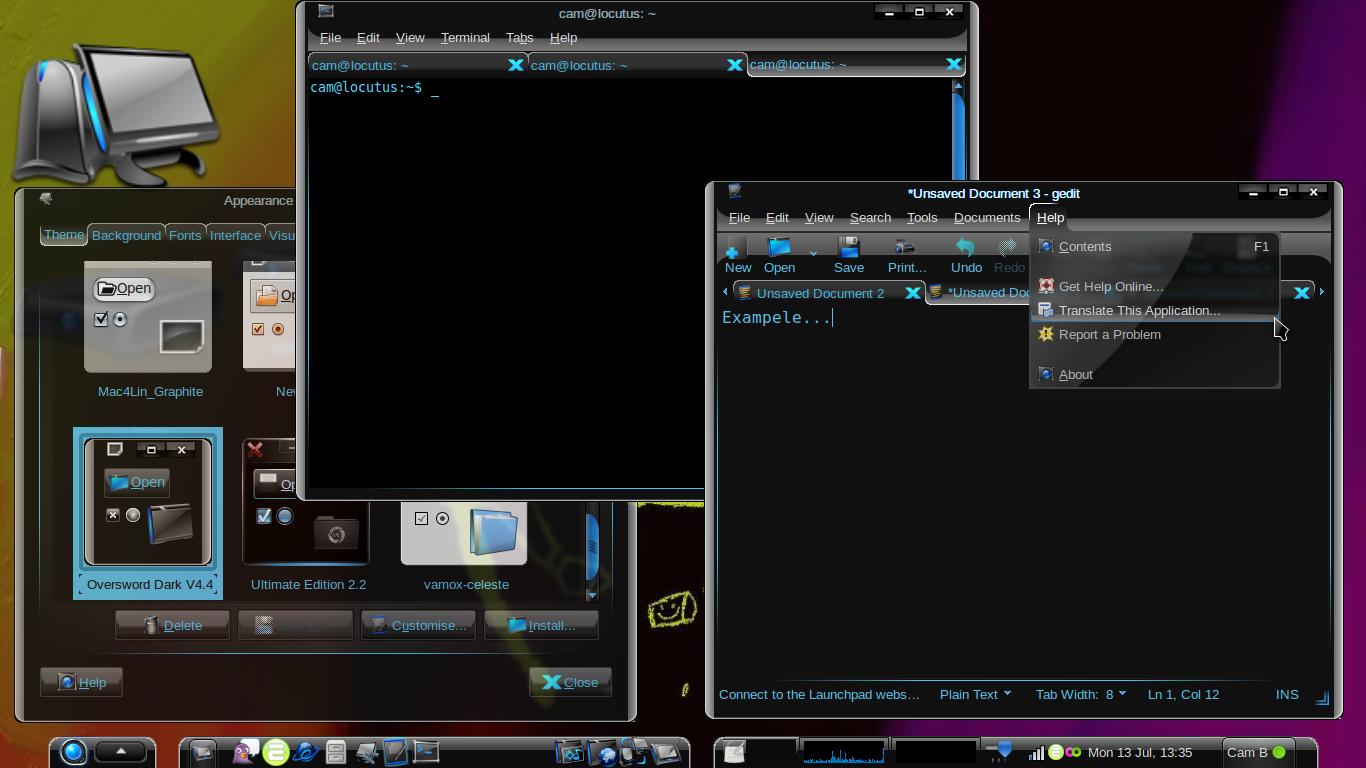Click the New document icon in gedit
1366x768 pixels.
(x=732, y=251)
